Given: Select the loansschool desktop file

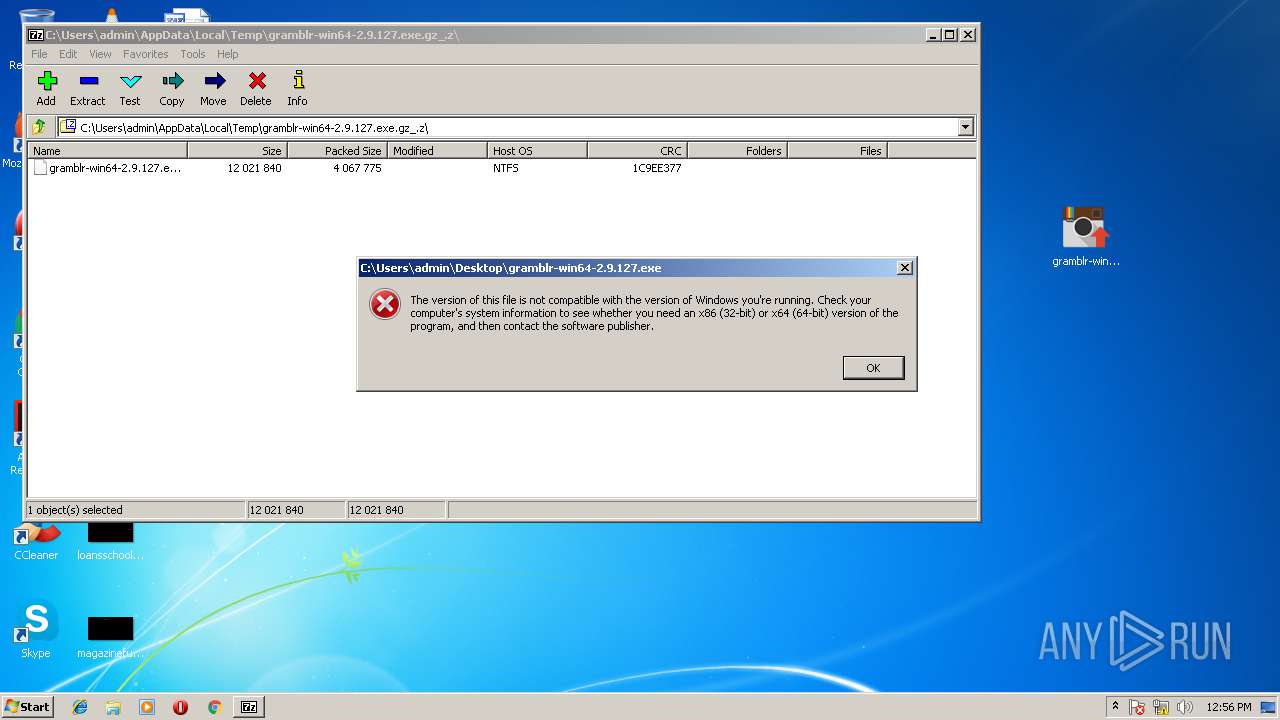Looking at the screenshot, I should tap(110, 541).
